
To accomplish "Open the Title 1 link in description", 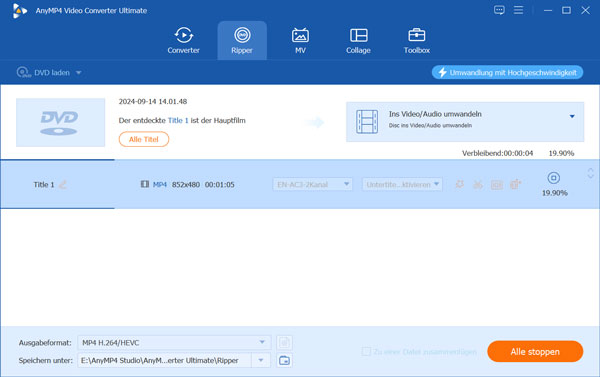I will click(x=178, y=120).
